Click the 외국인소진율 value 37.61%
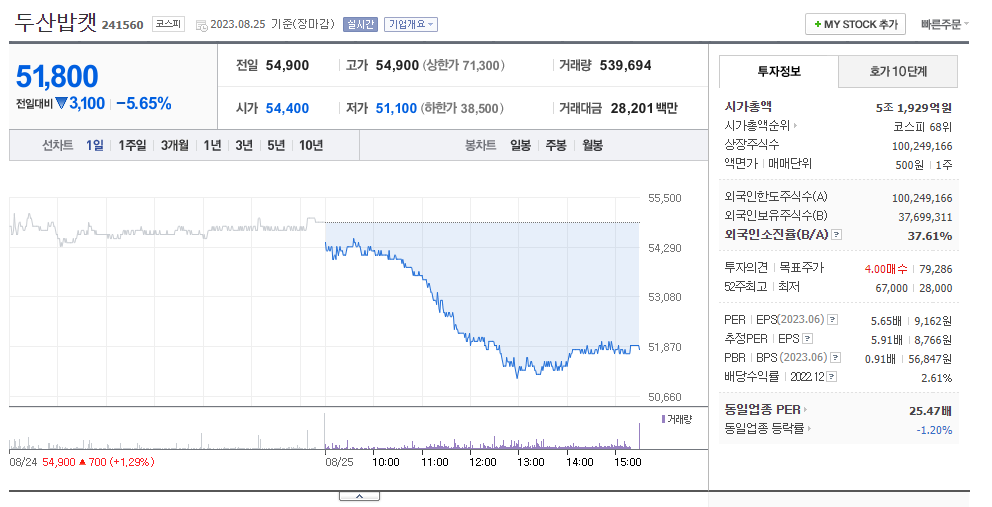The image size is (992, 507). (929, 235)
